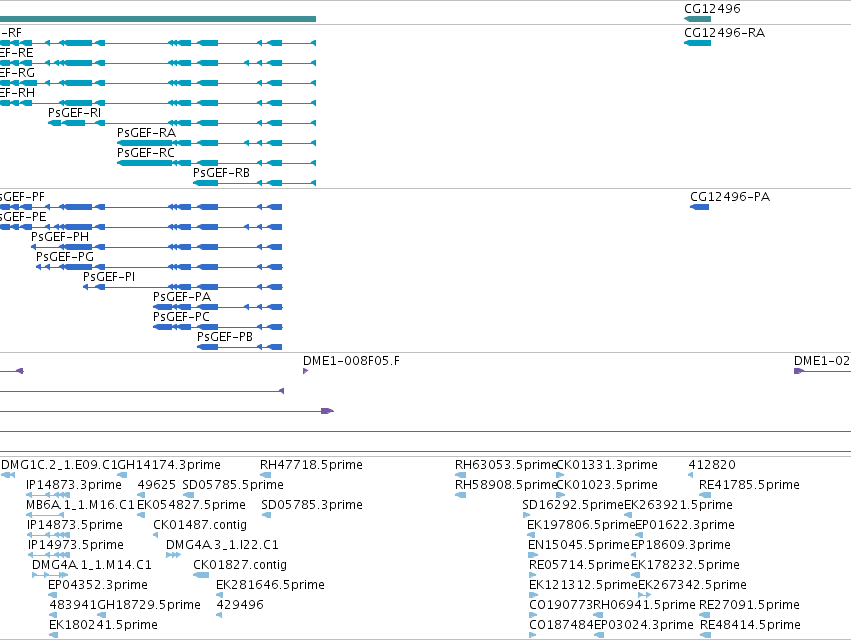The width and height of the screenshot is (851, 640).
Task: Select the EP04352.3prime EST label
Action: pos(98,585)
